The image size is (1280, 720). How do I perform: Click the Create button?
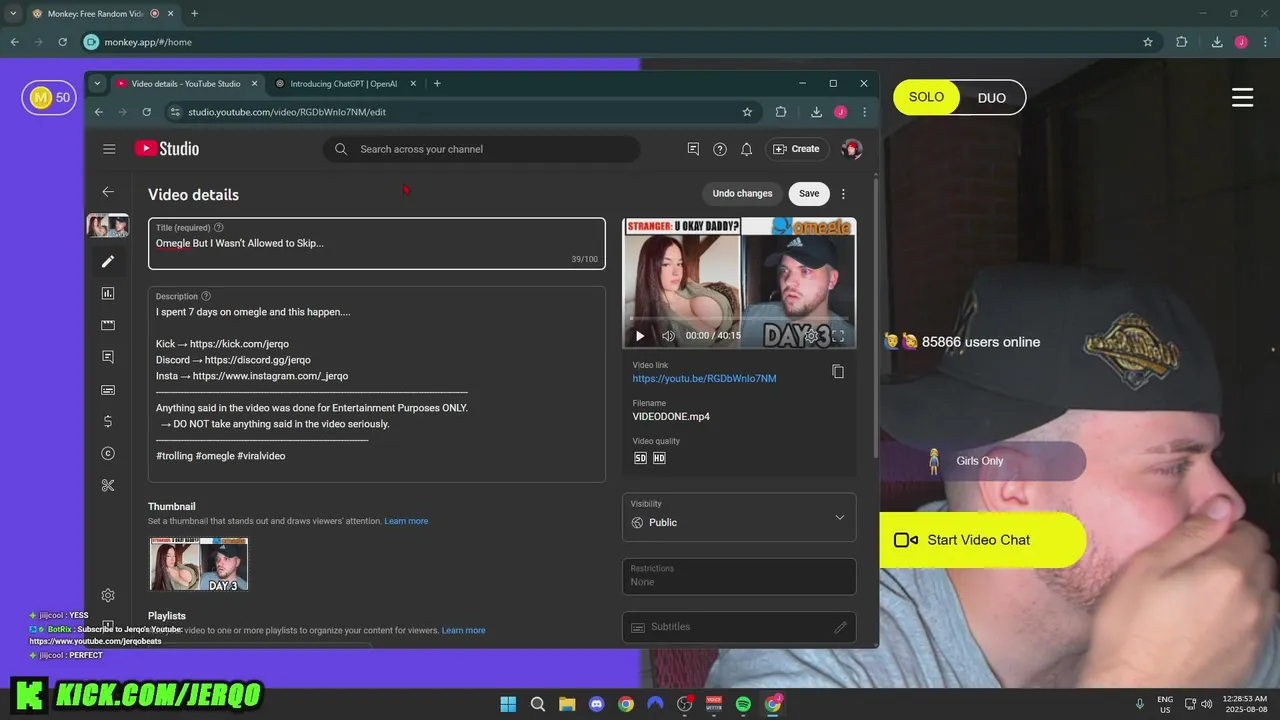[797, 149]
